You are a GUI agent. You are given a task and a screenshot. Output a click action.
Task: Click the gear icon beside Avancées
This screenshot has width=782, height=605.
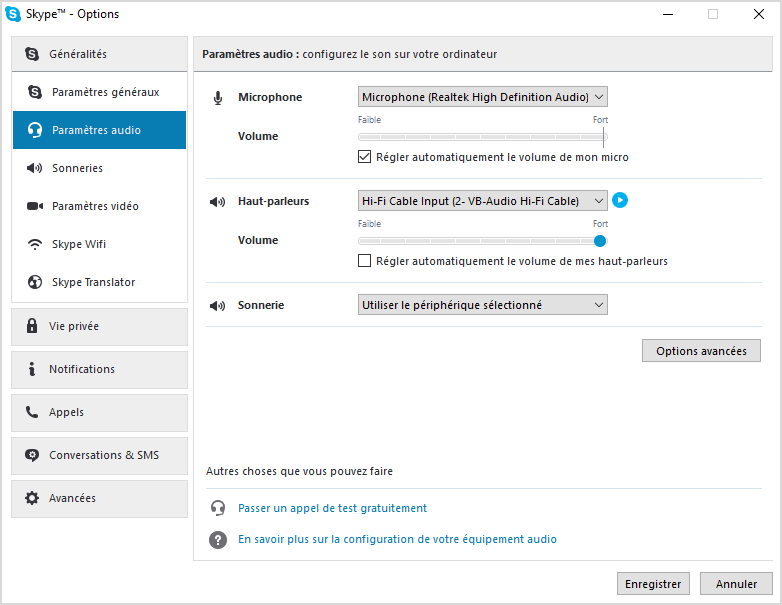click(x=32, y=498)
